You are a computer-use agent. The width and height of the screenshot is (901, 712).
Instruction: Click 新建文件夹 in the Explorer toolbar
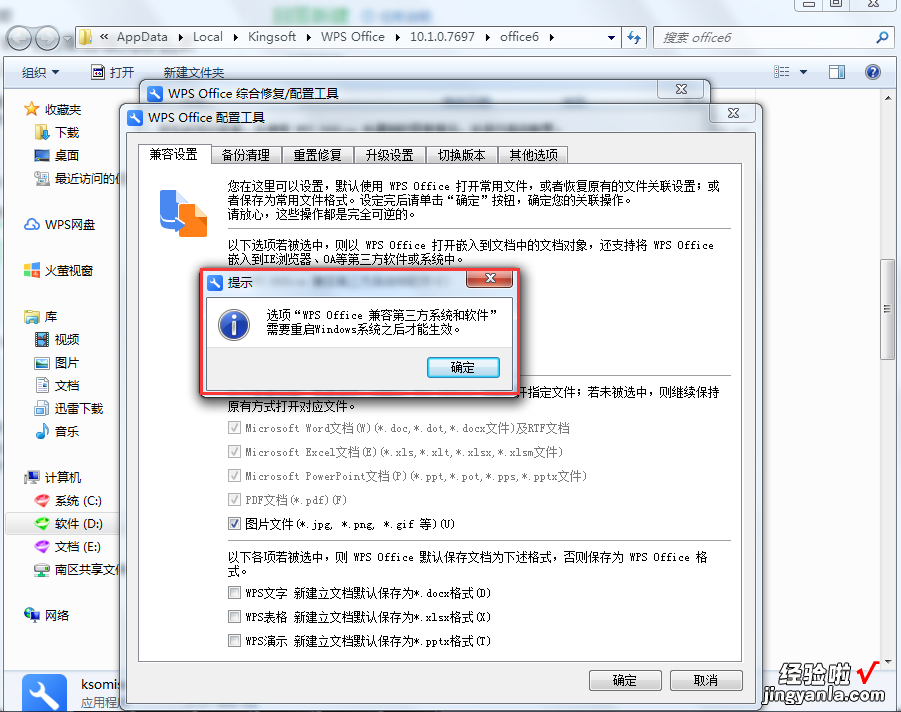pos(194,73)
